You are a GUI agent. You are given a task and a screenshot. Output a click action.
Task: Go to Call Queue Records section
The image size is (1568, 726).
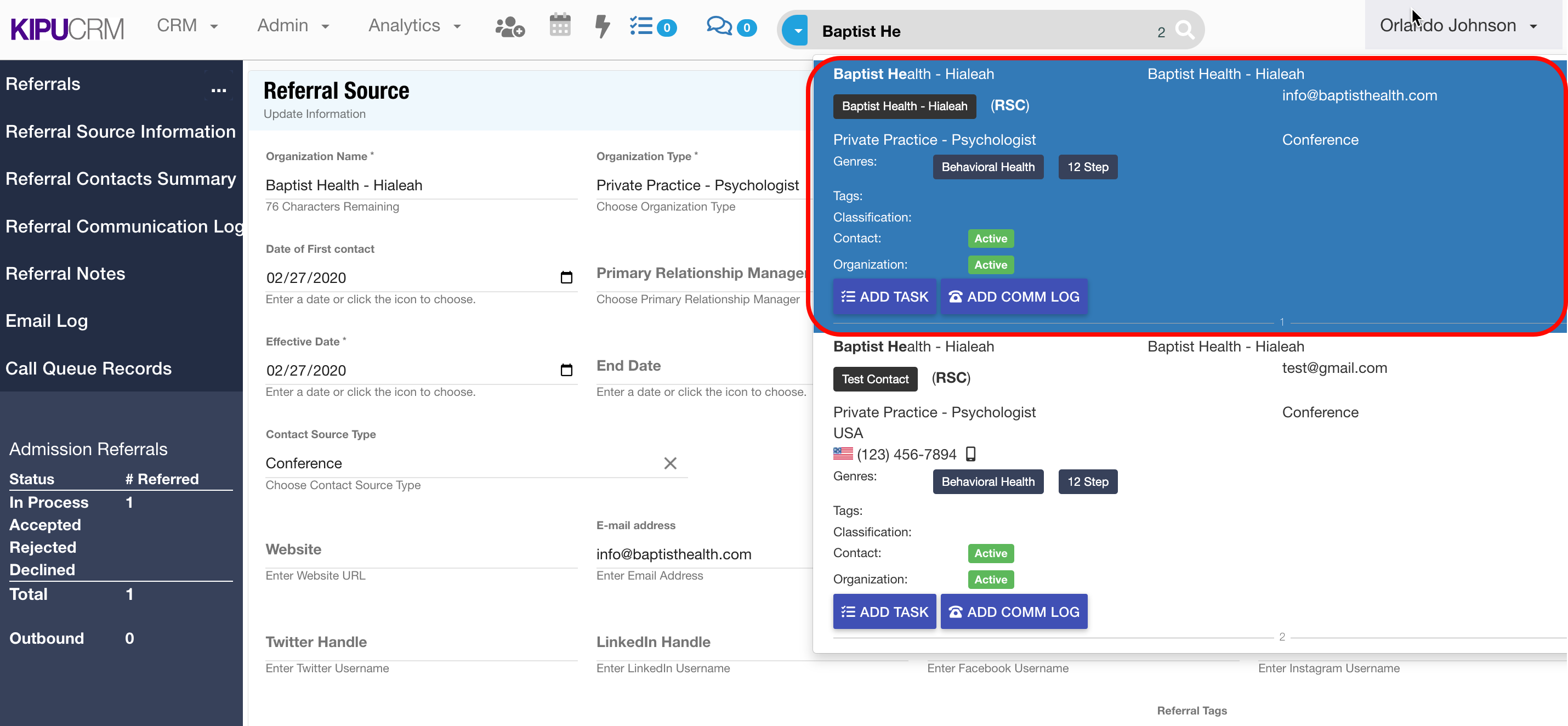click(x=89, y=368)
